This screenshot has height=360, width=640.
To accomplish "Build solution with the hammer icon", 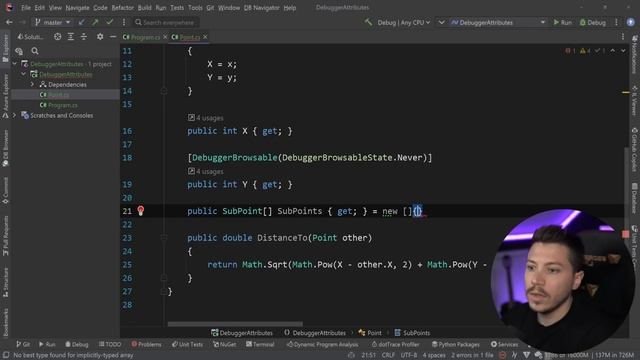I will click(x=369, y=22).
